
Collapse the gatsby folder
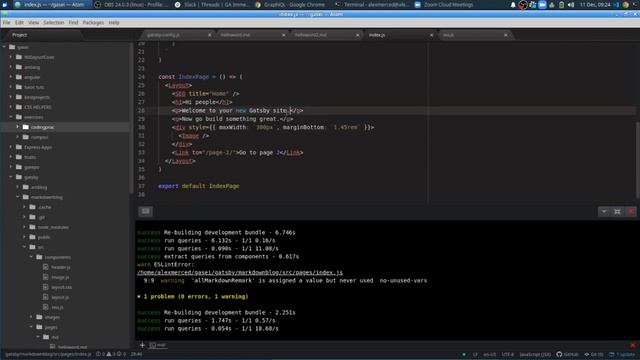[x=11, y=177]
